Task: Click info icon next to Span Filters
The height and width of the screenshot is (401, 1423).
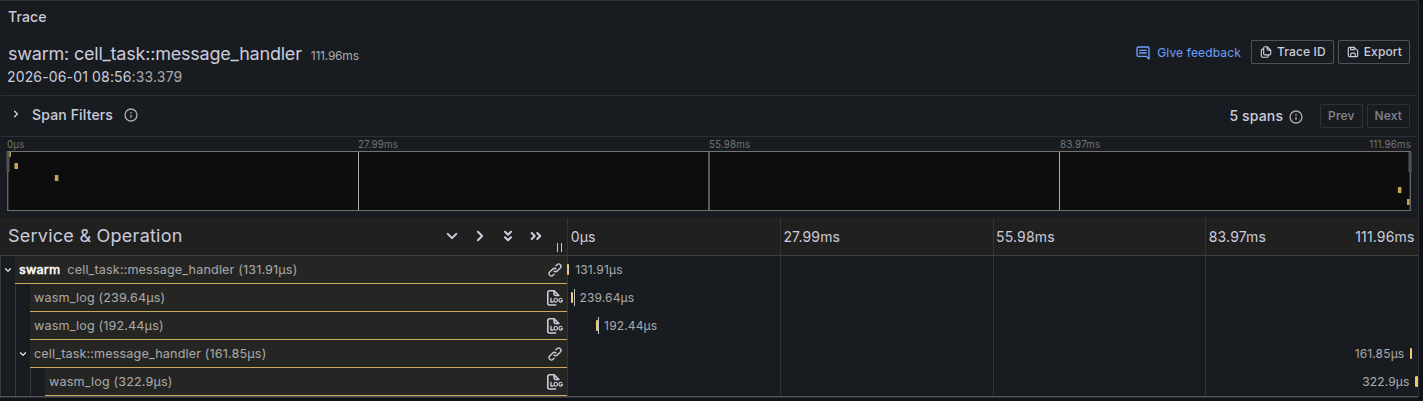Action: pyautogui.click(x=131, y=115)
